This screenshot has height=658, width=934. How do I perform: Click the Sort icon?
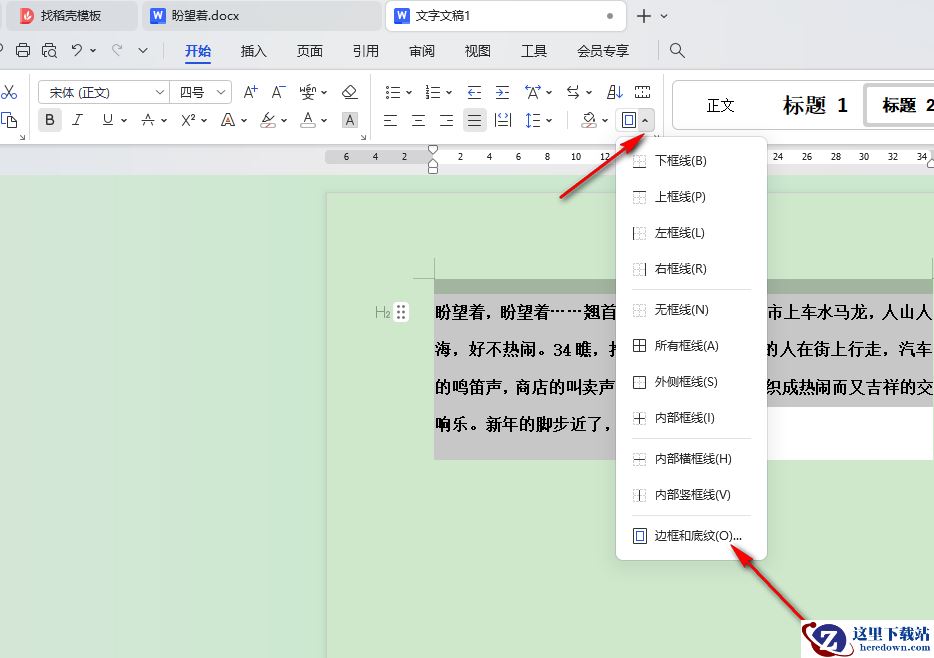(614, 92)
